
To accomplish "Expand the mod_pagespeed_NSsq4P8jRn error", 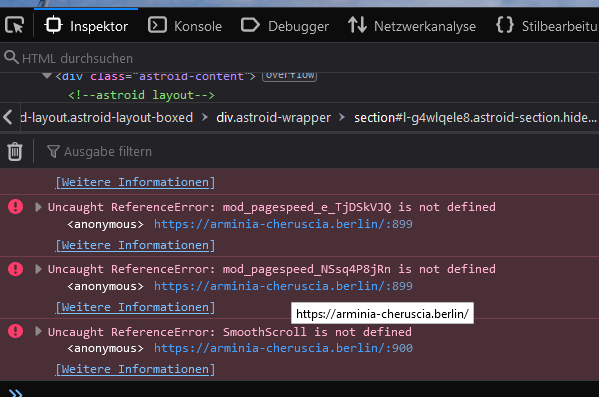I will click(x=38, y=269).
